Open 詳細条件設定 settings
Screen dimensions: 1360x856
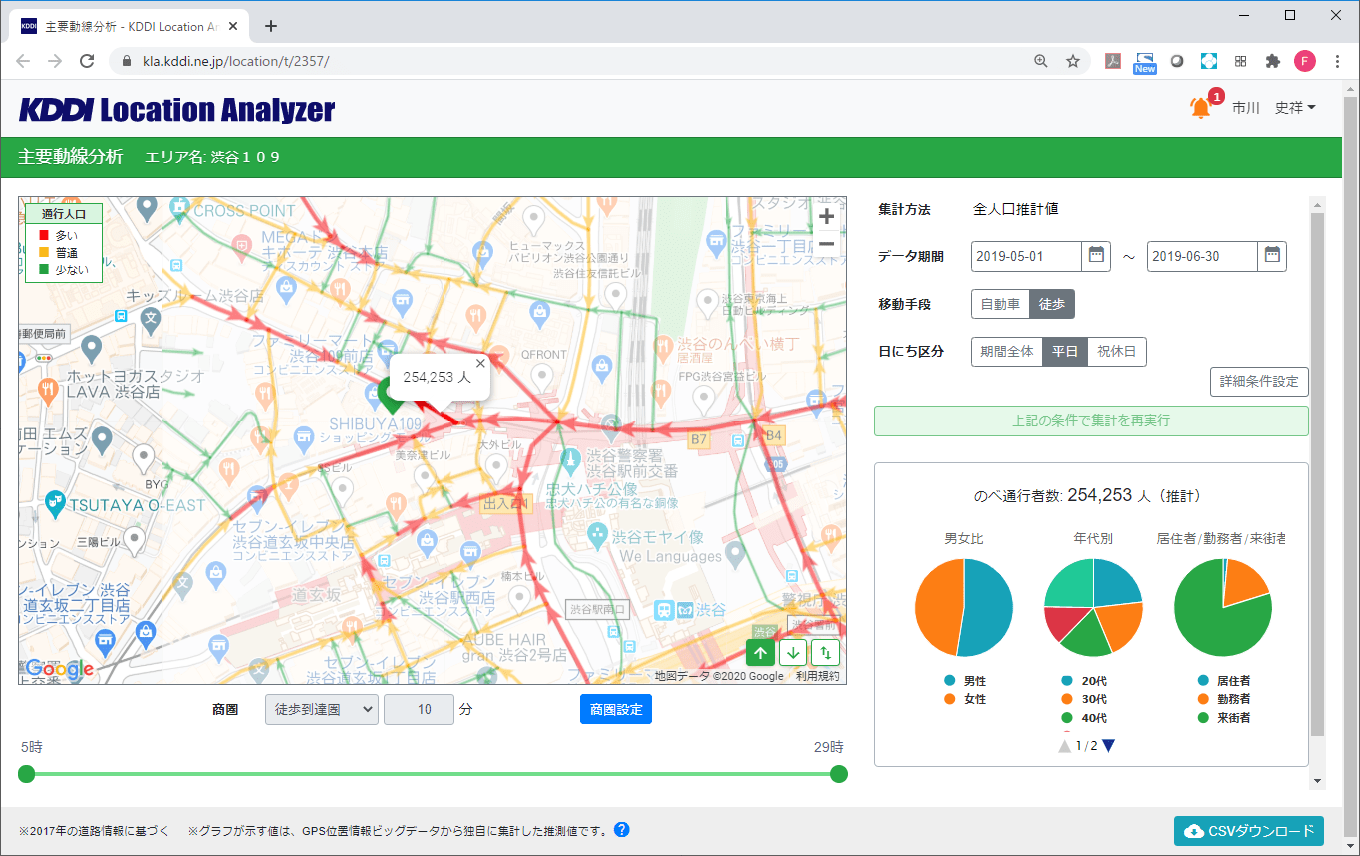pos(1259,382)
